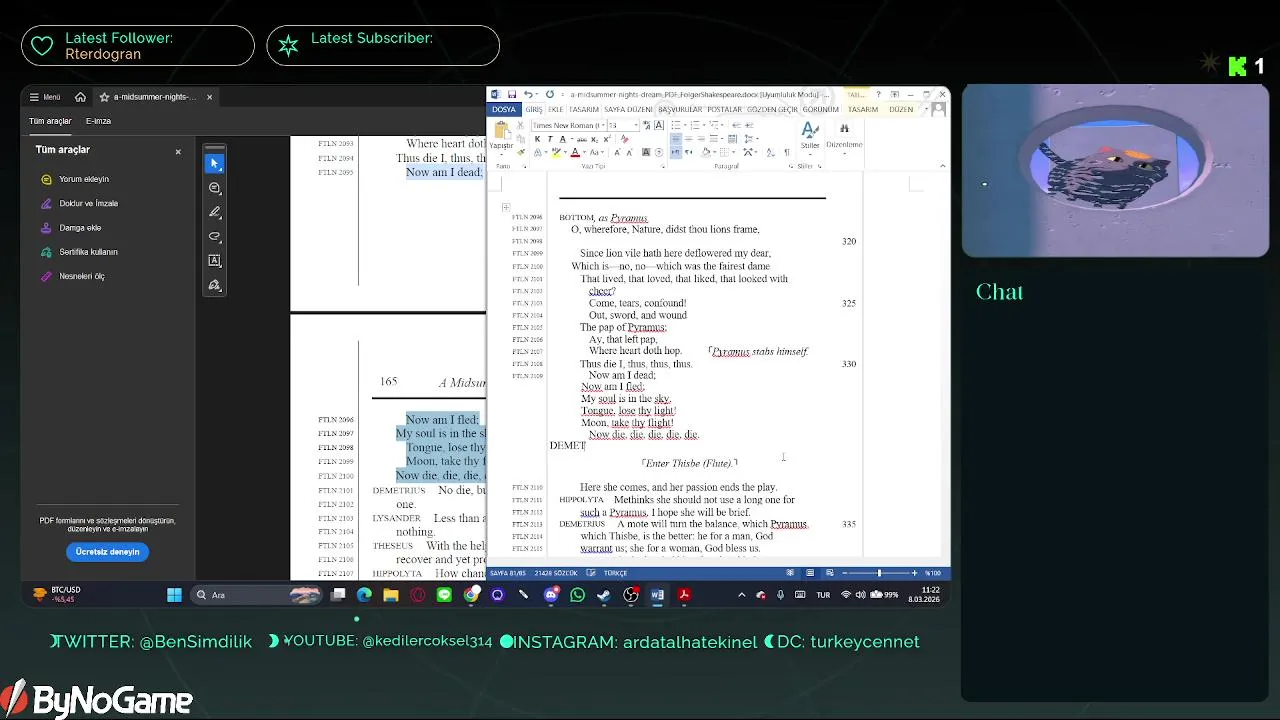
Task: Toggle bold K formatting in Word
Action: point(537,139)
